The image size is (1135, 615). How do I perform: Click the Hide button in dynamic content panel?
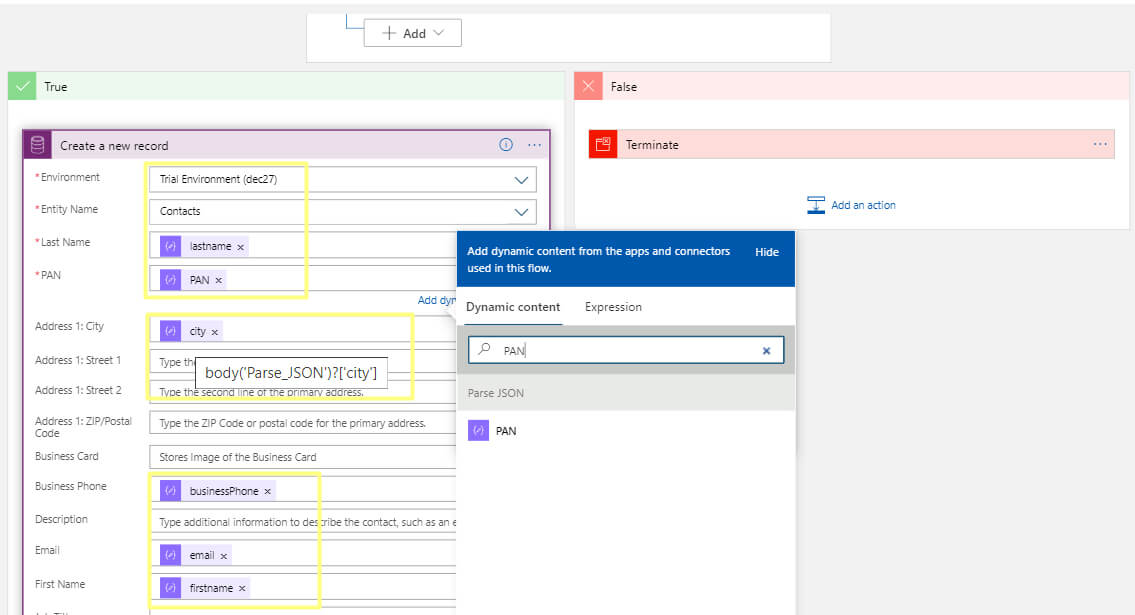(x=766, y=252)
